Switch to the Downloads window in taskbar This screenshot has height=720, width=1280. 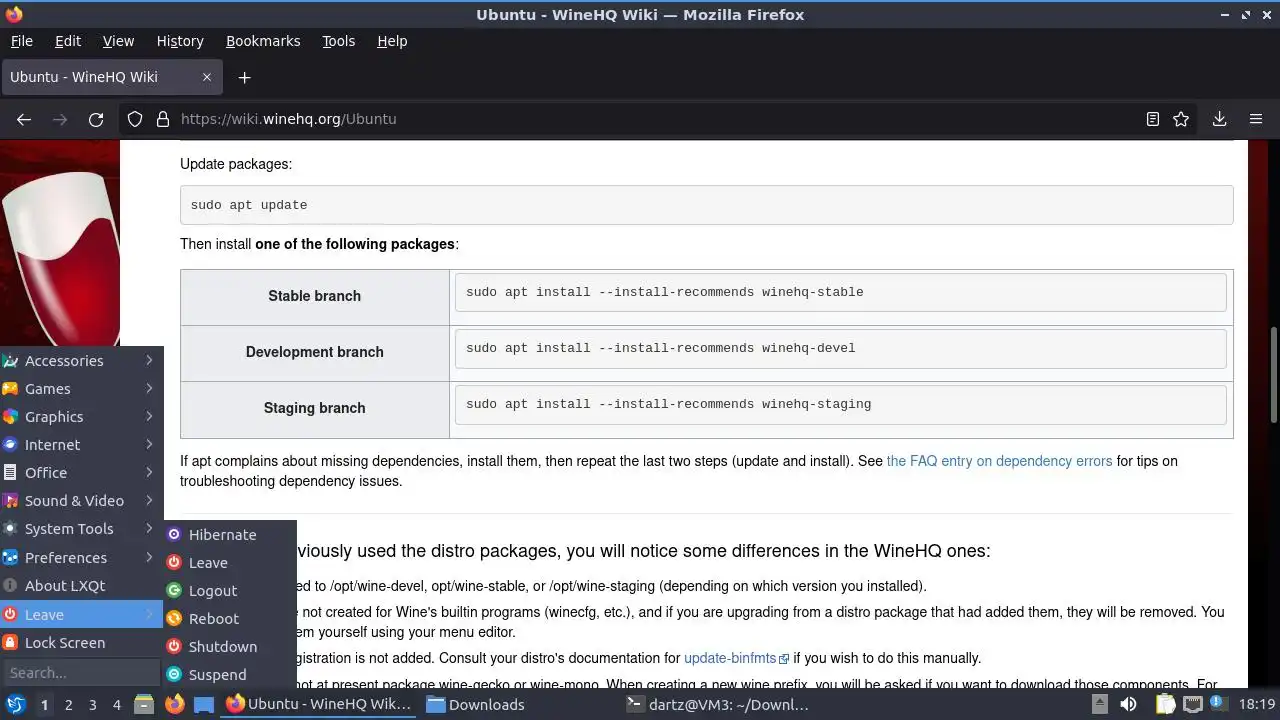pos(520,705)
